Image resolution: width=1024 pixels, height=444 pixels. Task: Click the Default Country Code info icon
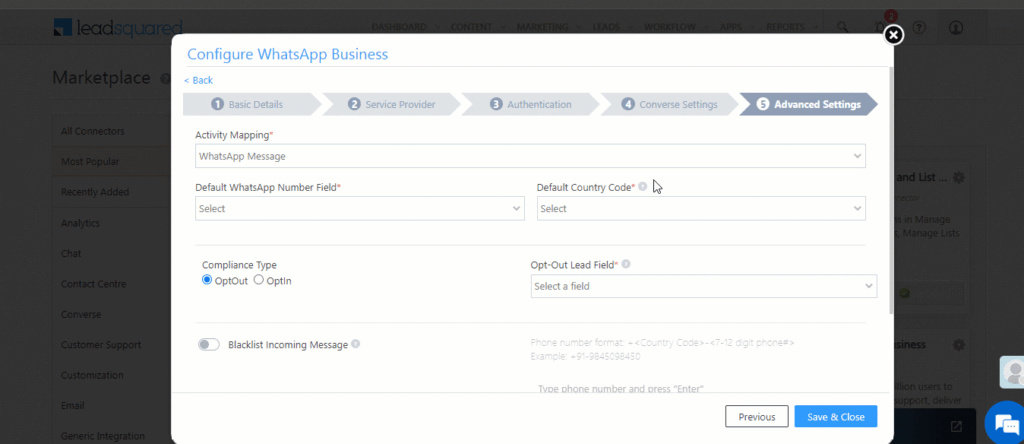pyautogui.click(x=643, y=187)
